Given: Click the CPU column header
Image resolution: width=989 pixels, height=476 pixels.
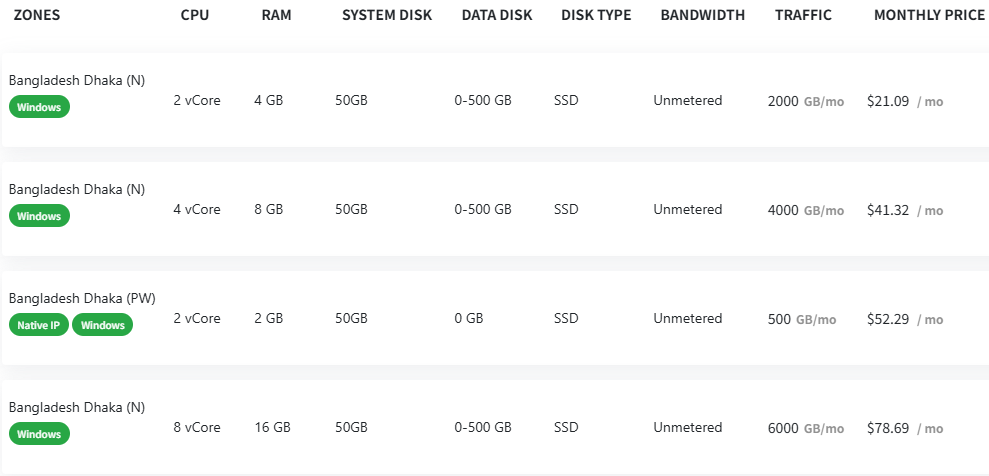Looking at the screenshot, I should tap(196, 15).
